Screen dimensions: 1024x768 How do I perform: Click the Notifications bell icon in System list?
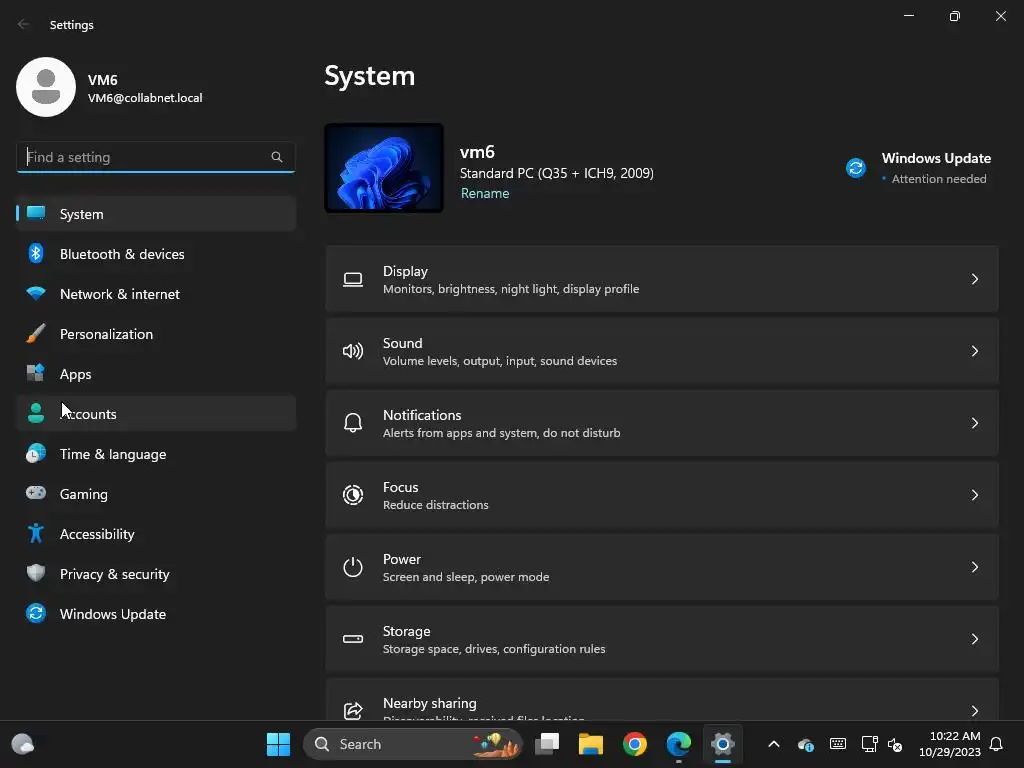[x=353, y=423]
